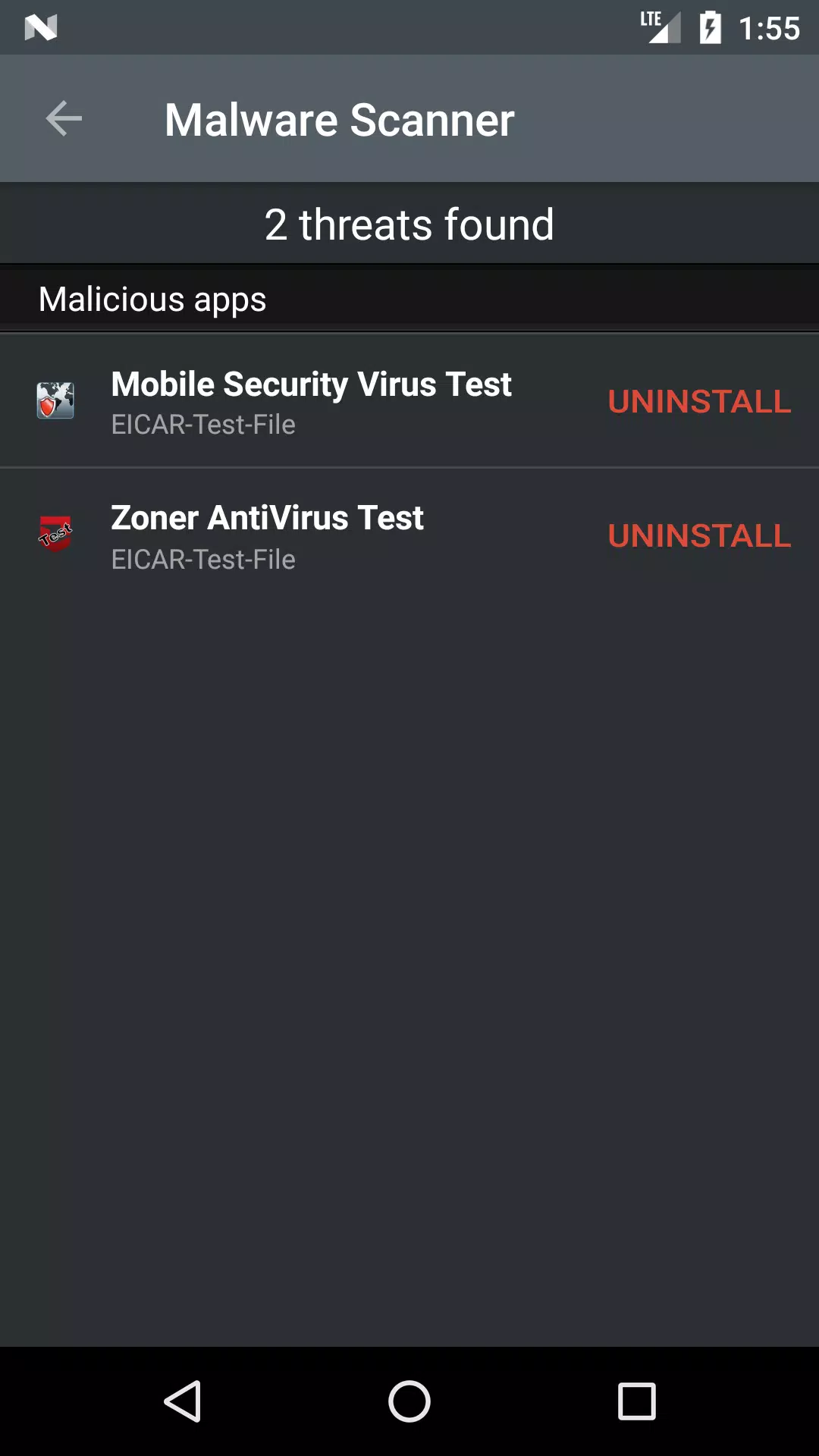The height and width of the screenshot is (1456, 819).
Task: Click the Malware Scanner title
Action: pos(340,120)
